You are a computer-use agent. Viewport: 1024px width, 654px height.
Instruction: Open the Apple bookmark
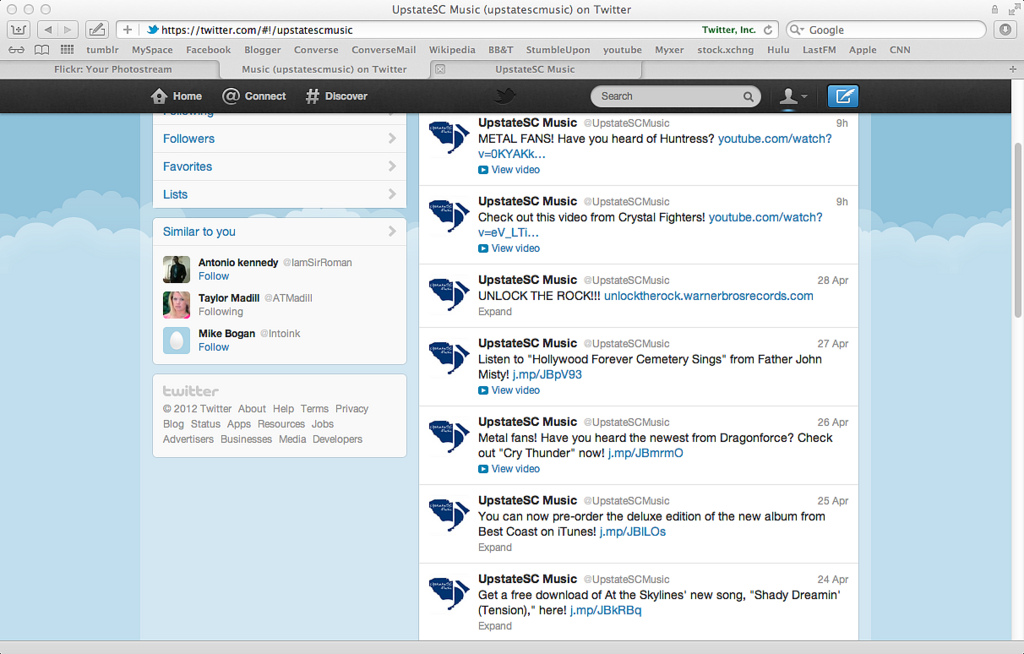pyautogui.click(x=863, y=50)
